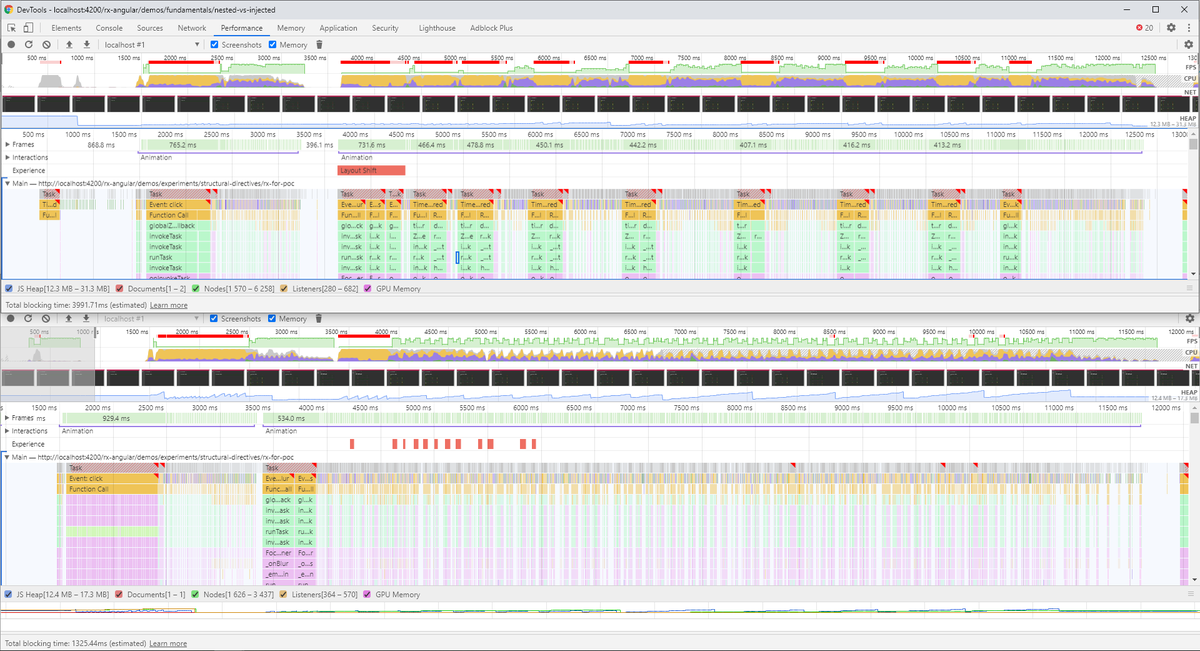Expand the Interactions track in lower panel
This screenshot has width=1200, height=651.
coord(7,431)
